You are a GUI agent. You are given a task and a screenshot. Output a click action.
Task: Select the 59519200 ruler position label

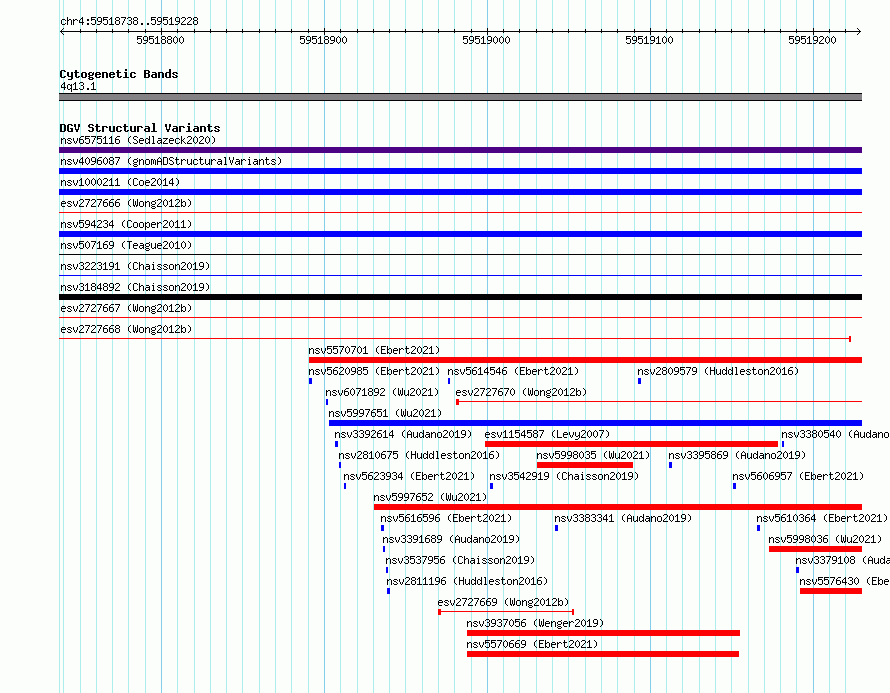(x=812, y=40)
